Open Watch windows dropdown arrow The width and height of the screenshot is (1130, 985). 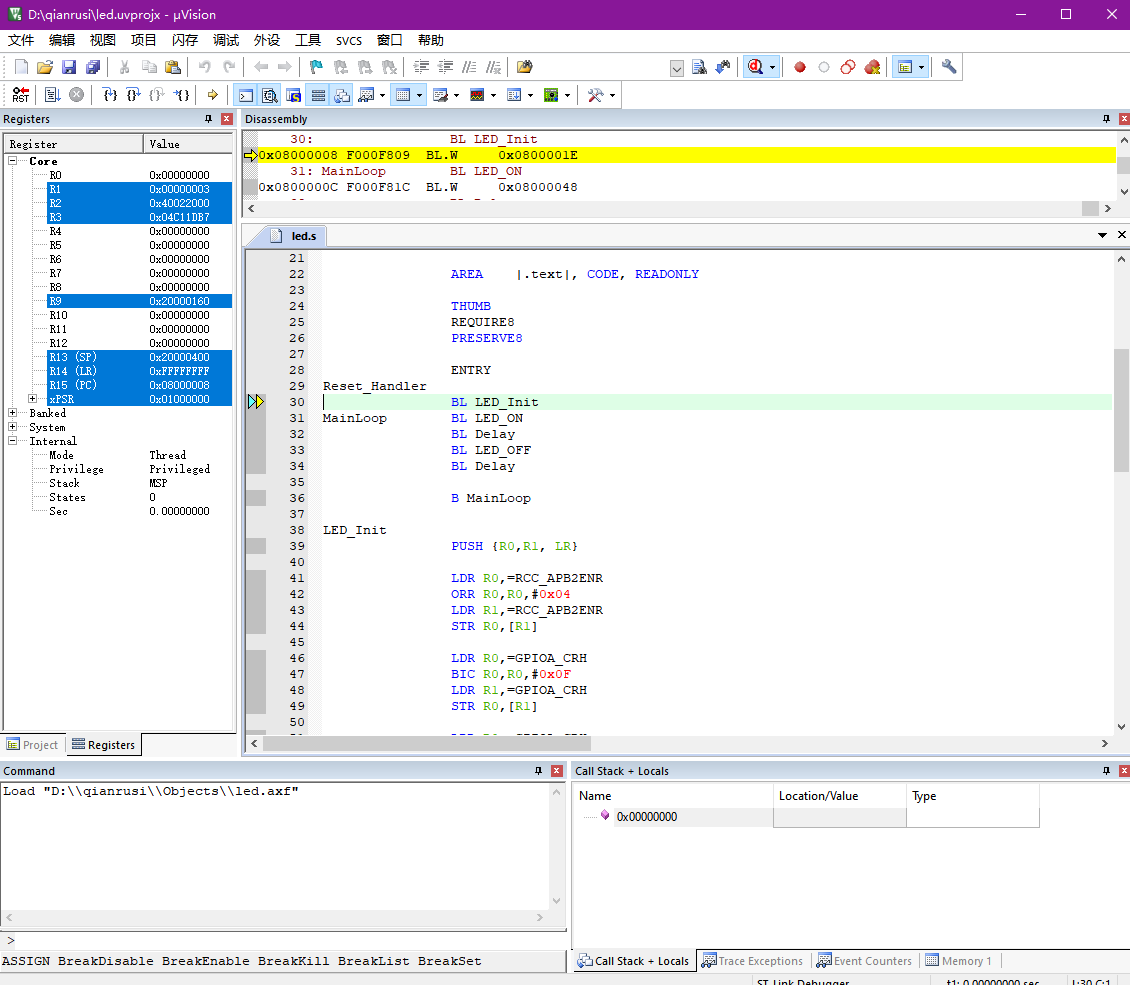tap(383, 95)
